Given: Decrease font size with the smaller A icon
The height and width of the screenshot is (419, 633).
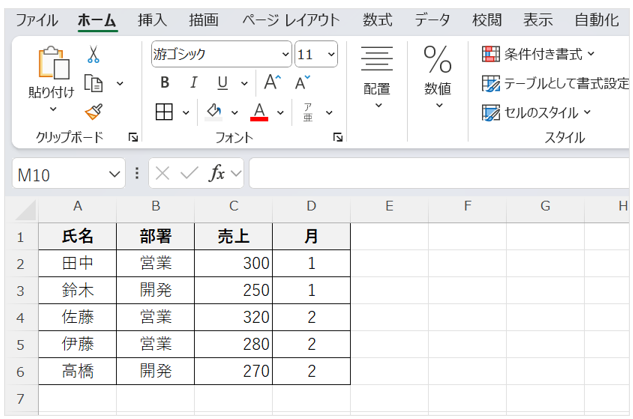Looking at the screenshot, I should click(x=304, y=82).
